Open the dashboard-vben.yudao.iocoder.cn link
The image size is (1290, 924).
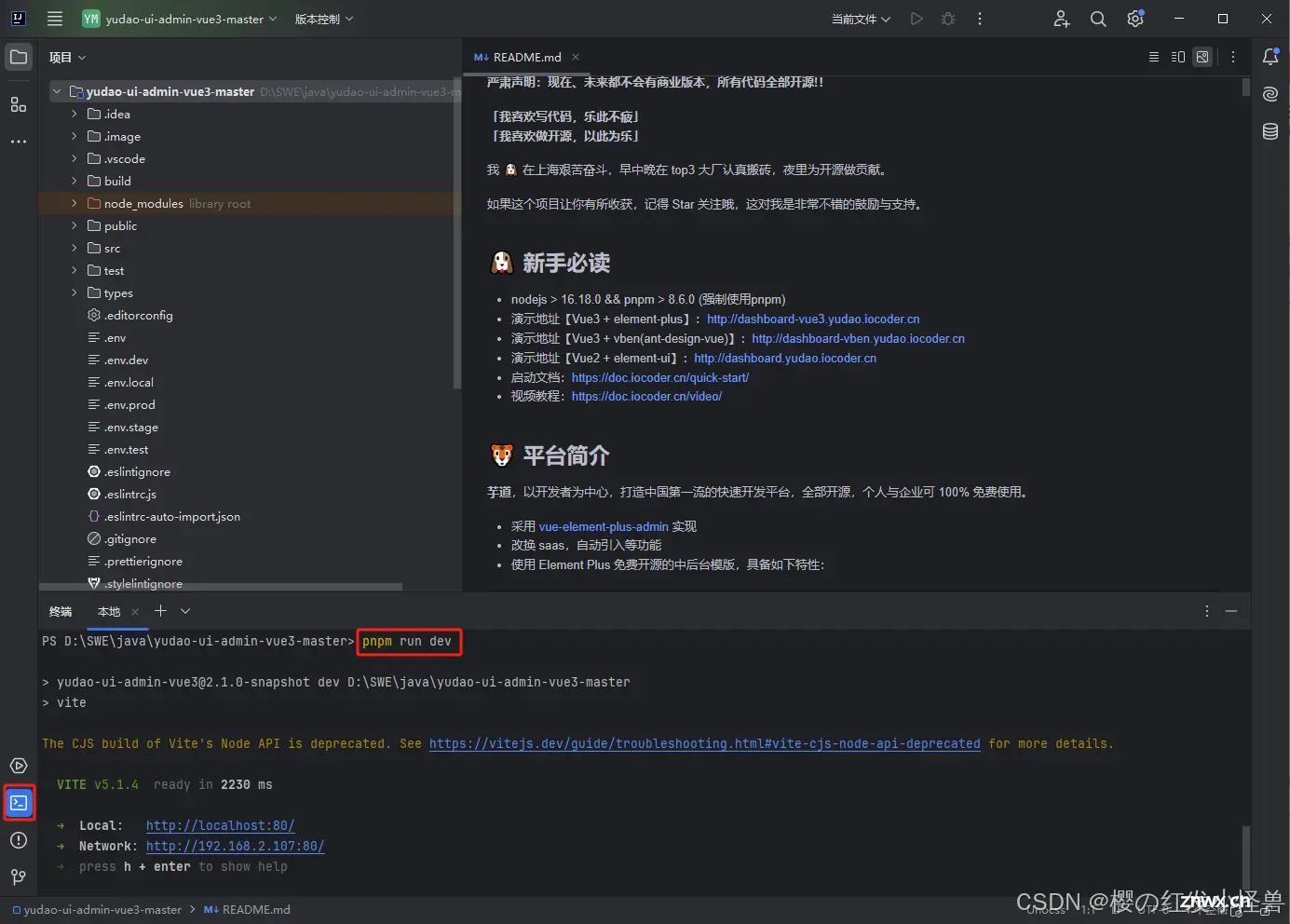tap(858, 338)
